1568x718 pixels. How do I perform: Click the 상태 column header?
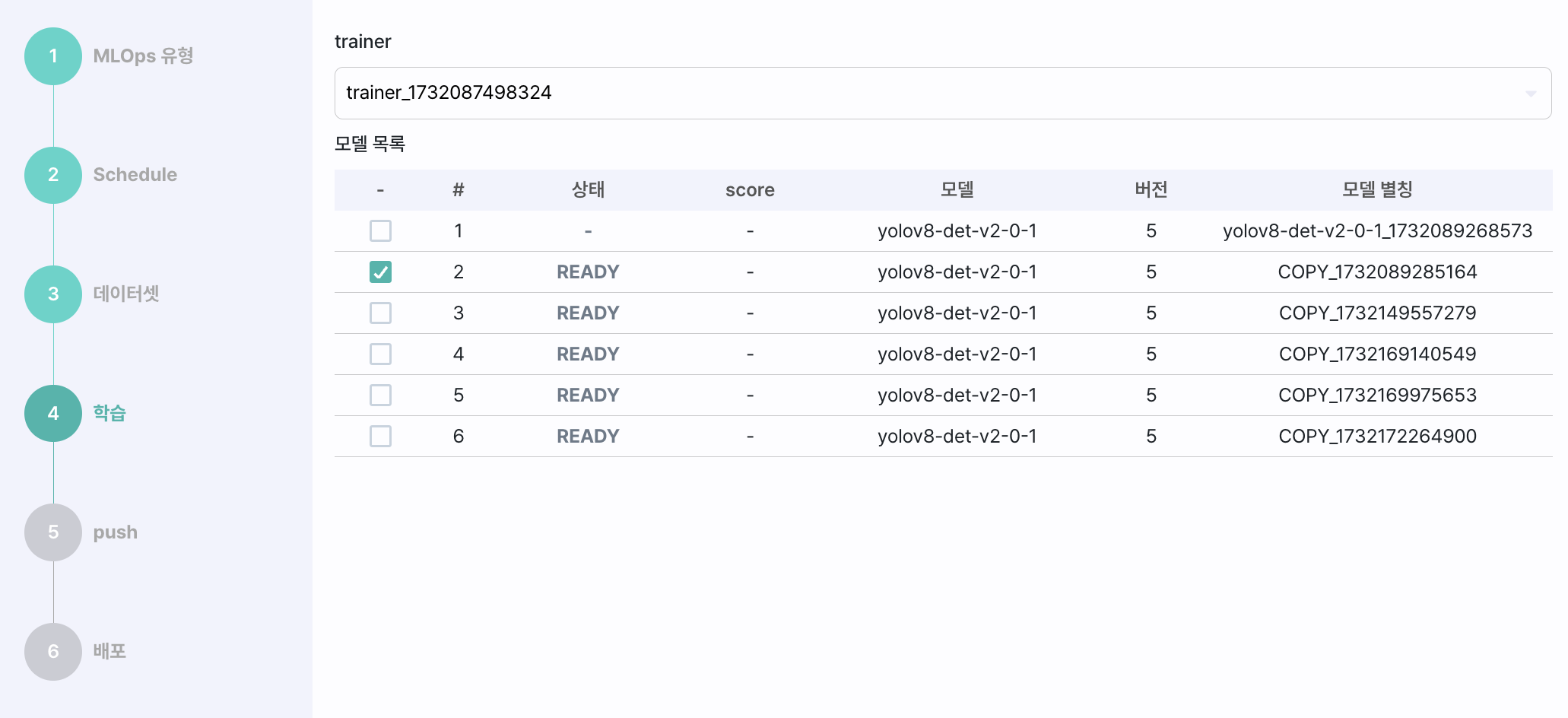[x=588, y=189]
